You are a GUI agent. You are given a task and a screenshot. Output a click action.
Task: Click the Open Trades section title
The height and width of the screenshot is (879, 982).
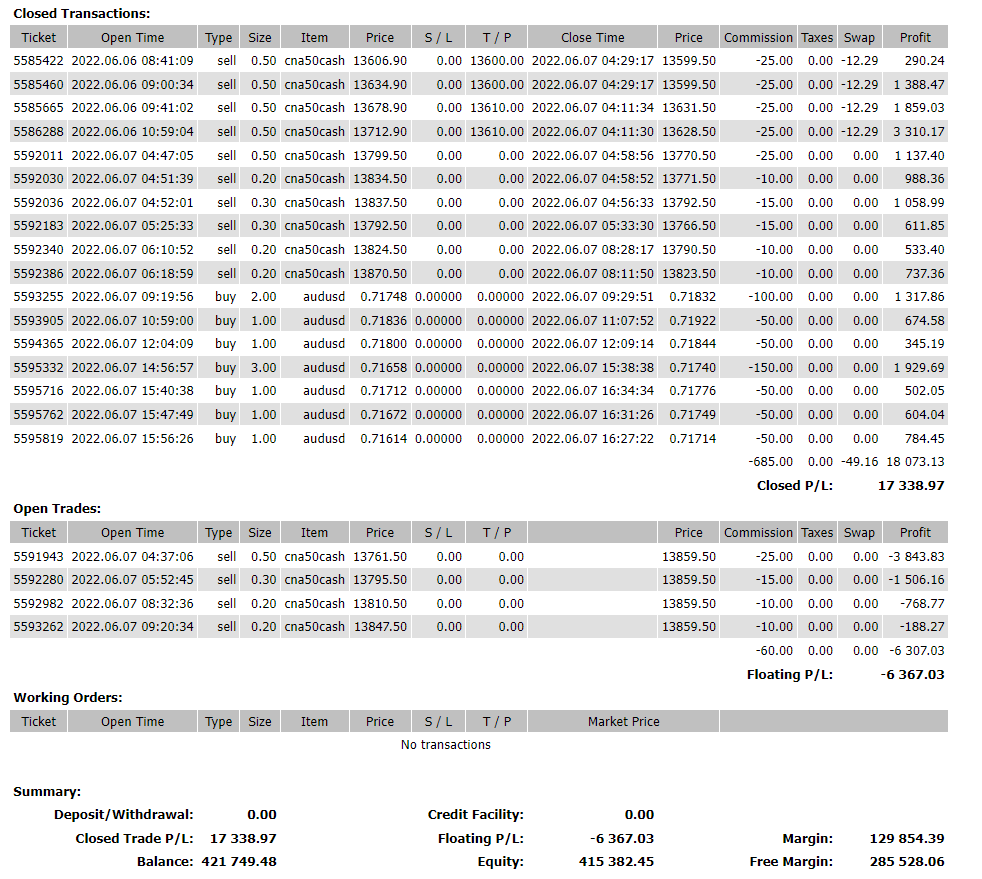point(57,509)
